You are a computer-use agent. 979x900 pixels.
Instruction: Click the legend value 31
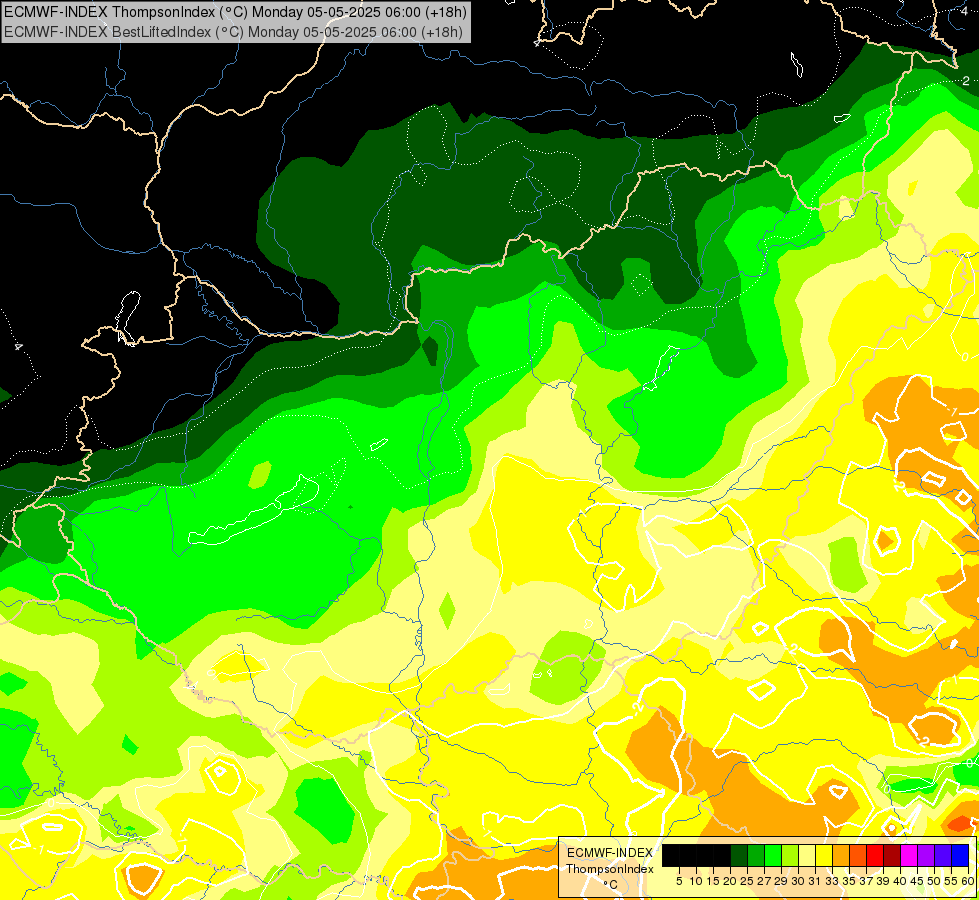pos(815,881)
